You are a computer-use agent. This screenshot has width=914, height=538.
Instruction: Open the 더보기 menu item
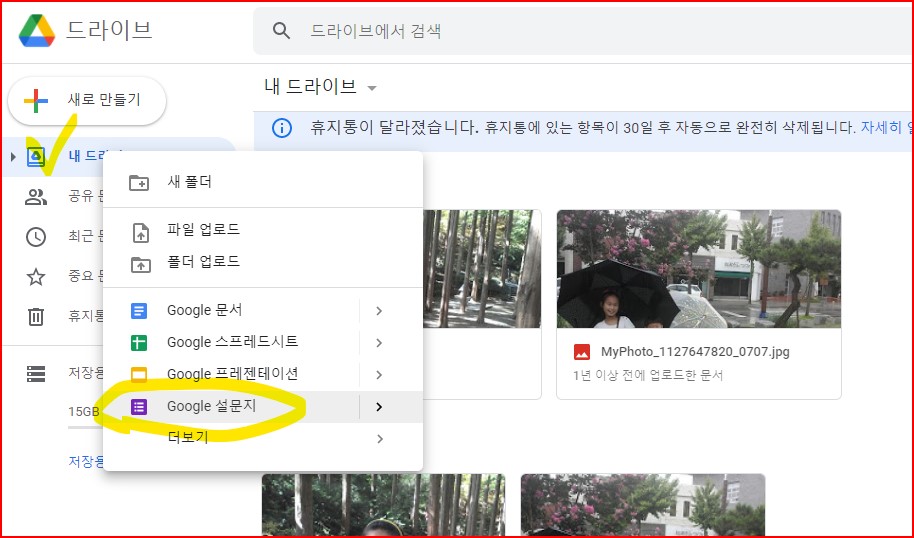(x=263, y=438)
